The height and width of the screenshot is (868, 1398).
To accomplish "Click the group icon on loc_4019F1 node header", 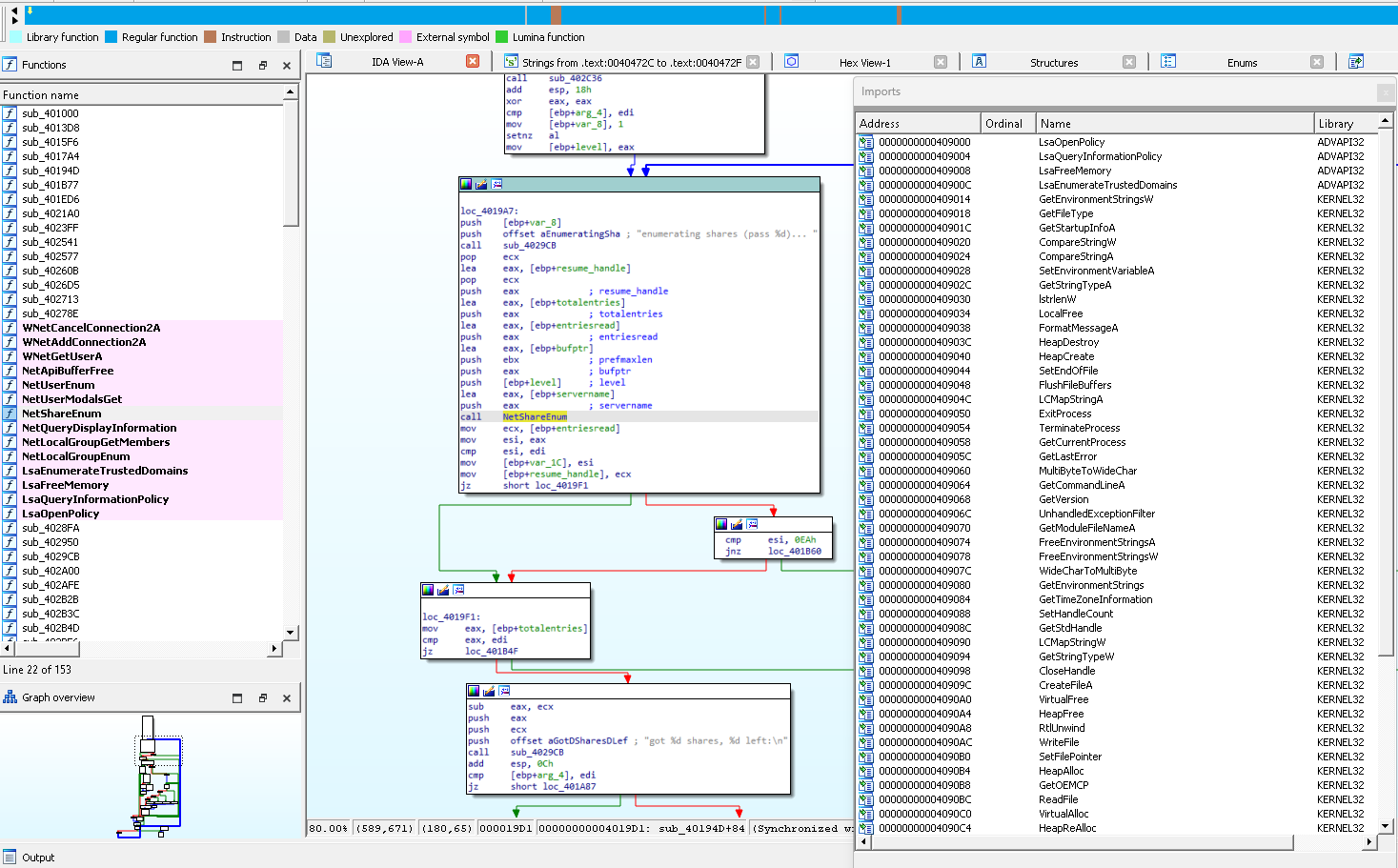I will coord(458,590).
